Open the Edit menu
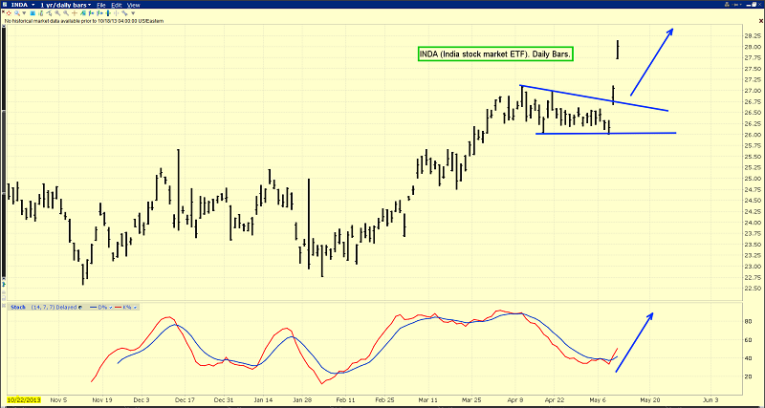The image size is (765, 408). pos(117,5)
